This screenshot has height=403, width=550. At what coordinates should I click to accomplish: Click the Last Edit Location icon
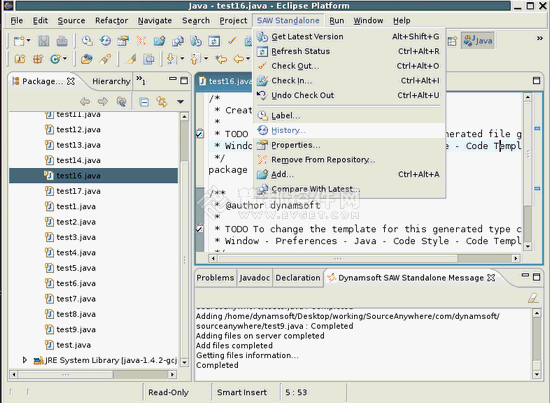tap(221, 59)
